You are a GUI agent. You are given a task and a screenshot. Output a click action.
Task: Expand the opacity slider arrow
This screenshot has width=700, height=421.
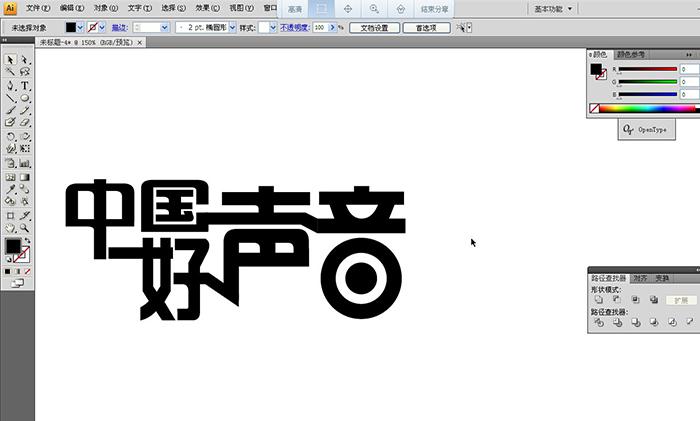[332, 28]
